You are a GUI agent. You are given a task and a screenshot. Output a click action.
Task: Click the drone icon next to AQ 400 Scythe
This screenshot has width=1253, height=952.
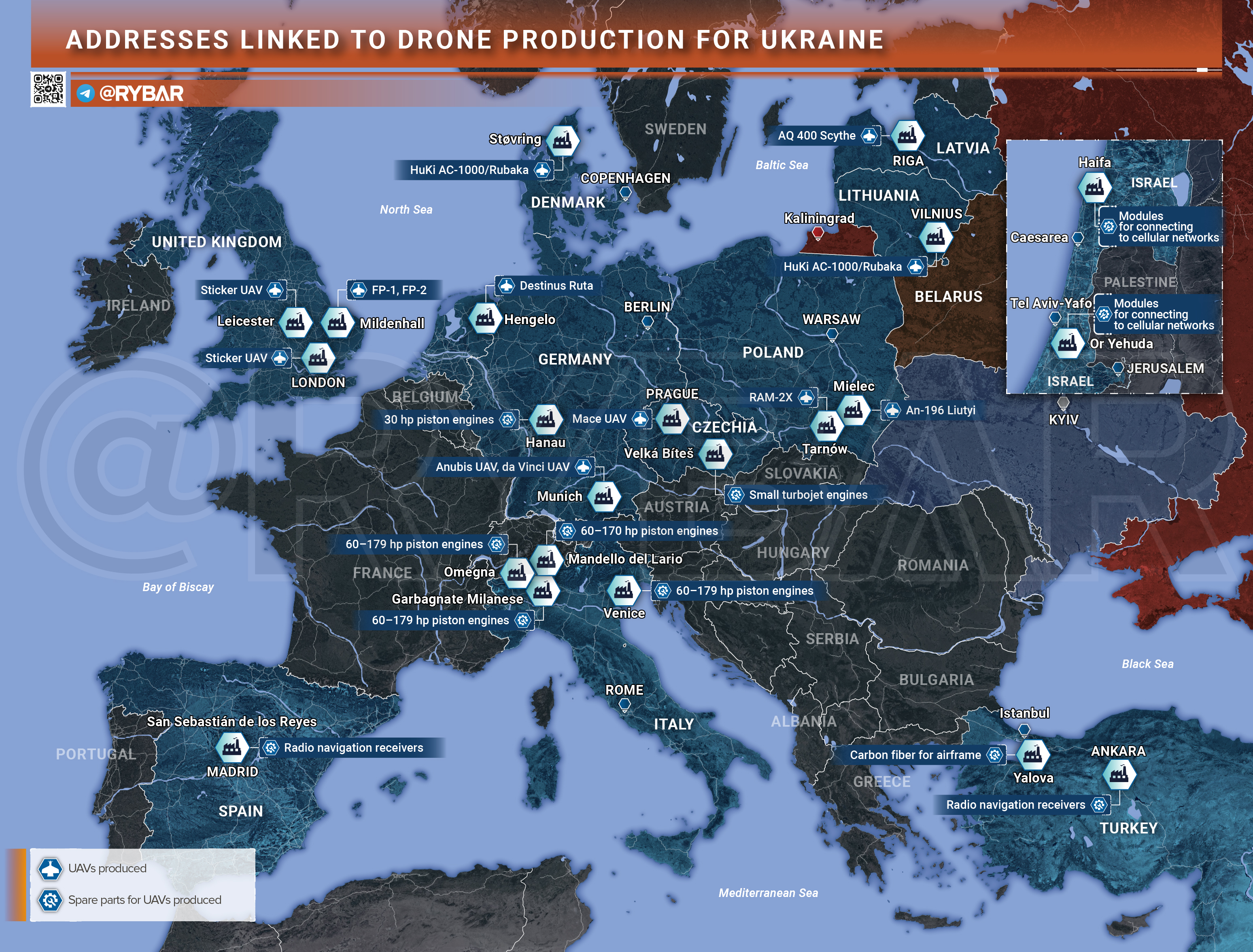tap(869, 136)
